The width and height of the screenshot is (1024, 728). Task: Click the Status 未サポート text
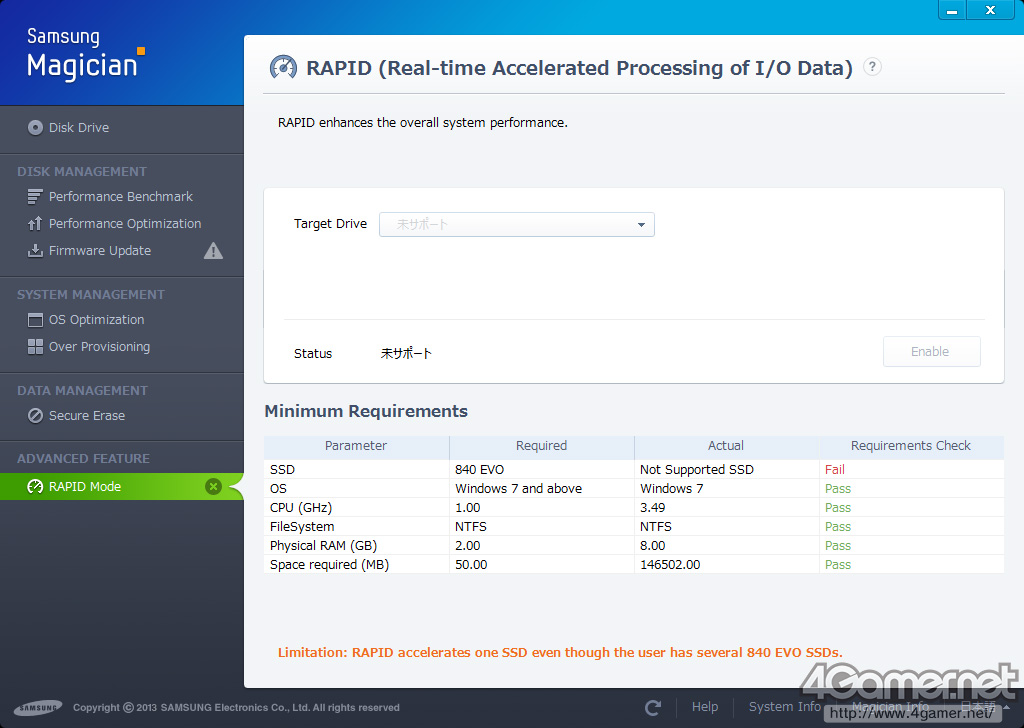[x=406, y=353]
